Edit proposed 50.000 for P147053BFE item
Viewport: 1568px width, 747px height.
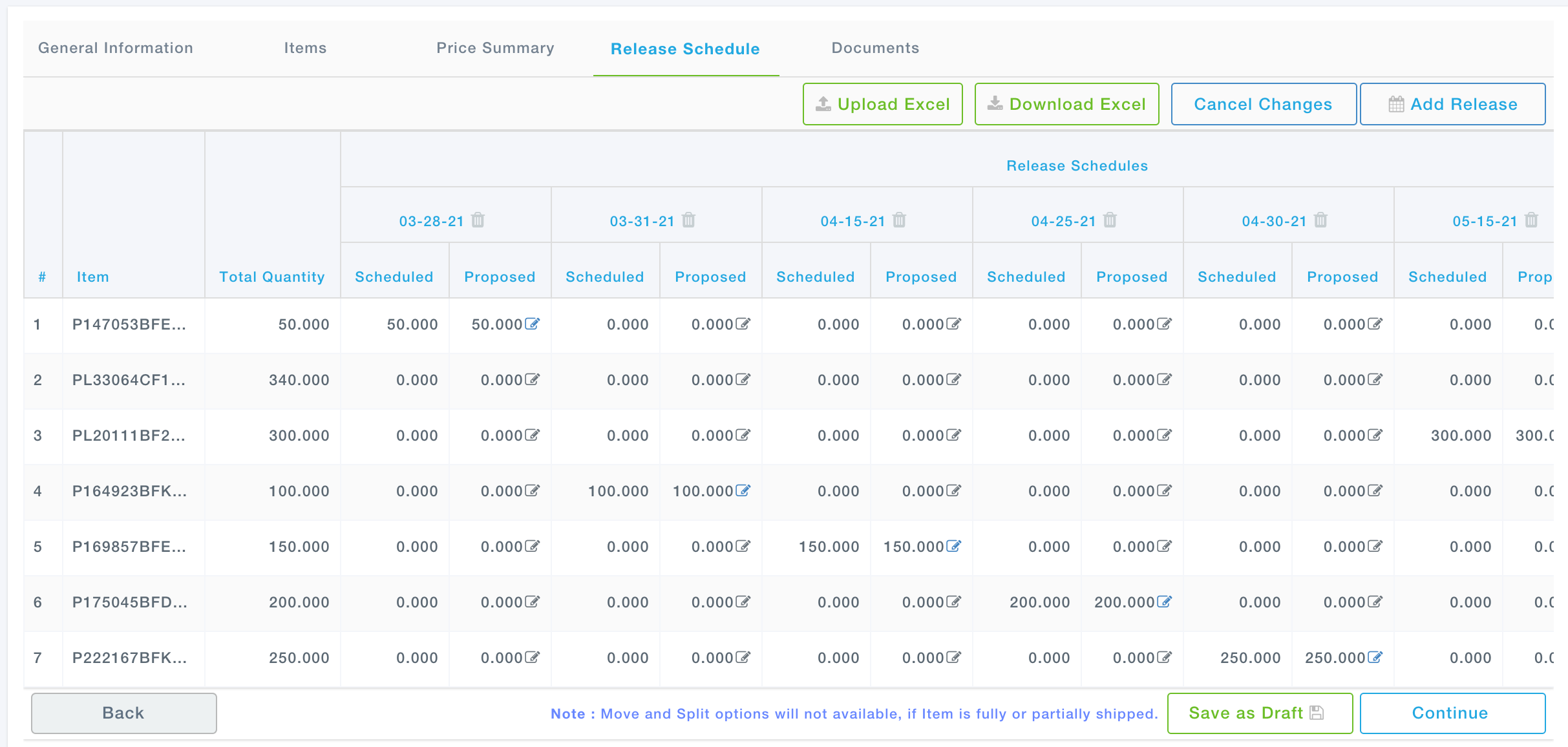pyautogui.click(x=532, y=324)
